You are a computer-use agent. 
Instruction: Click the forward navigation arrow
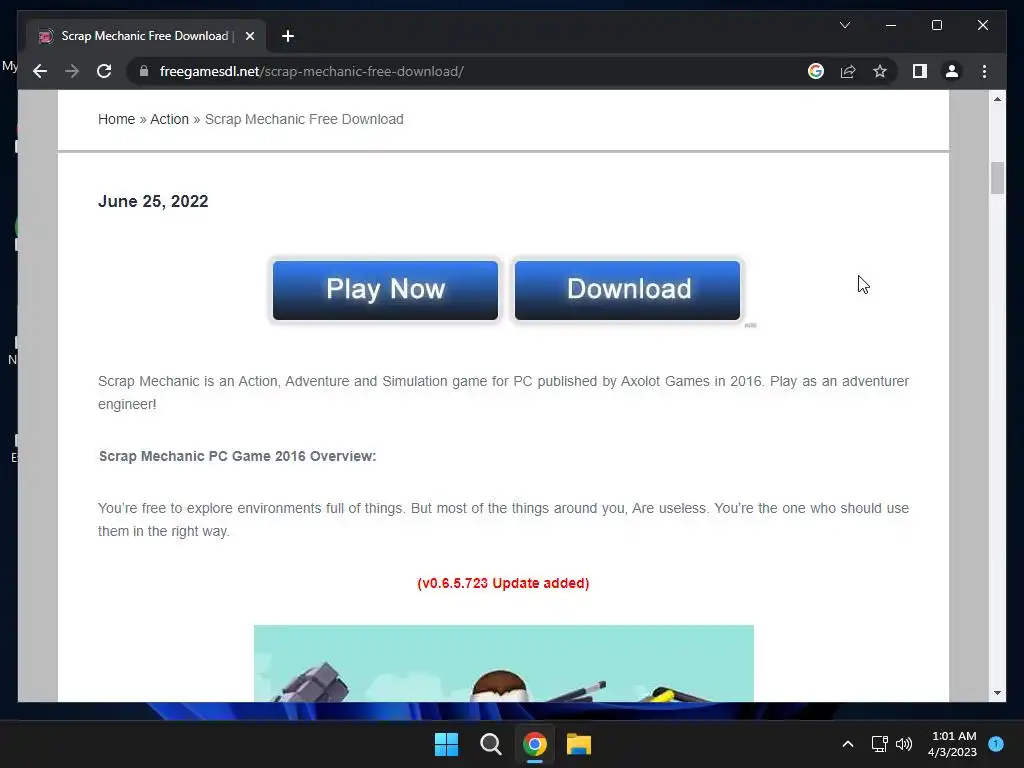pos(72,71)
